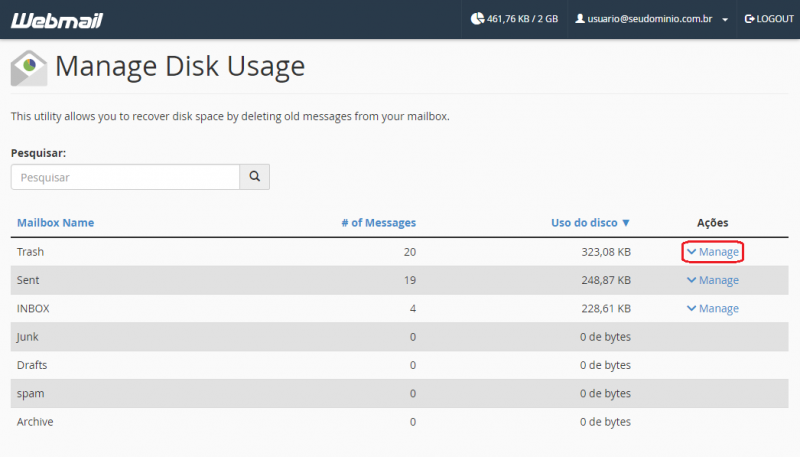Viewport: 800px width, 457px height.
Task: Sort by Mailbox Name column
Action: tap(56, 223)
